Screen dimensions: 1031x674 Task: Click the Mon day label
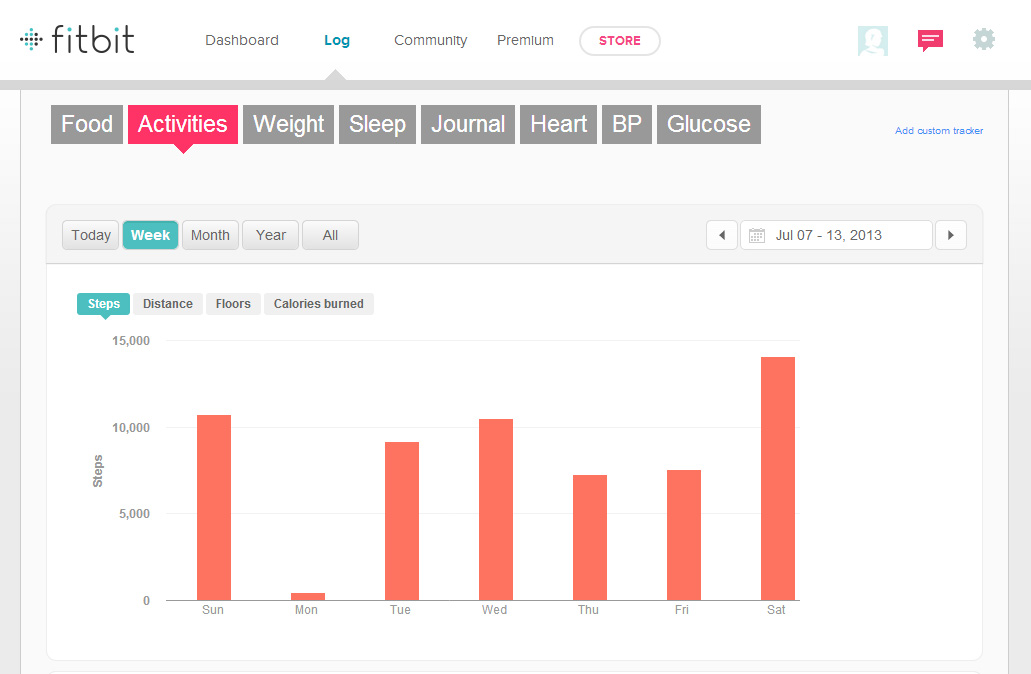(x=306, y=610)
